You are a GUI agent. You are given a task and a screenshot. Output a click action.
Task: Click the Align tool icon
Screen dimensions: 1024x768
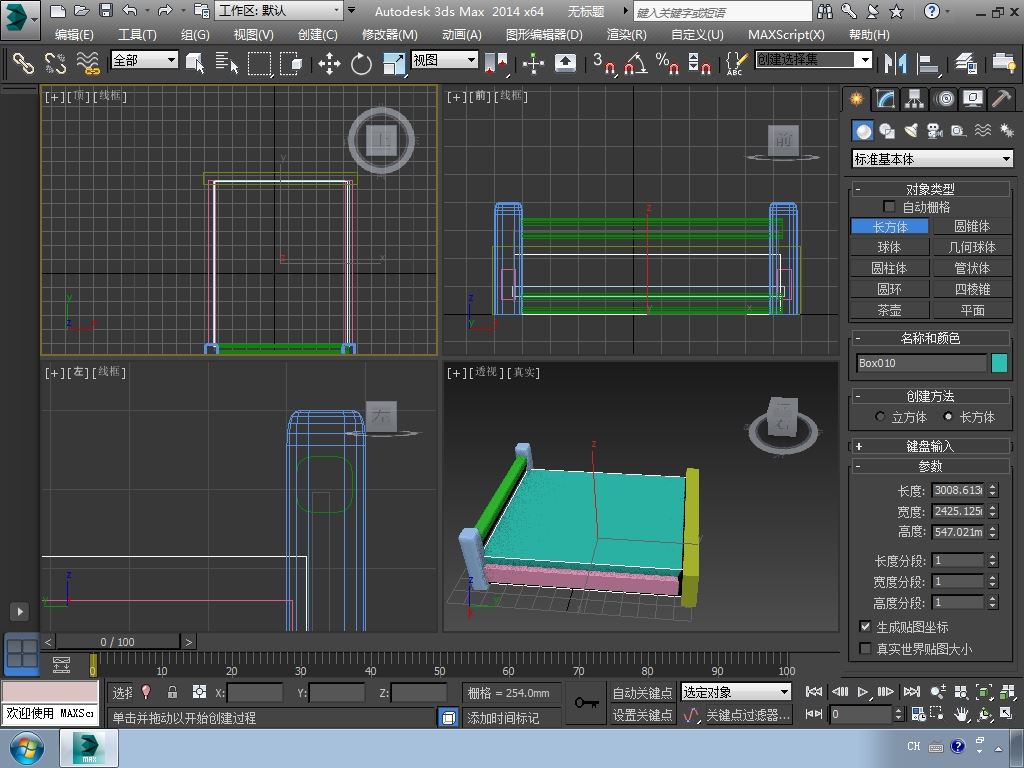[x=927, y=63]
